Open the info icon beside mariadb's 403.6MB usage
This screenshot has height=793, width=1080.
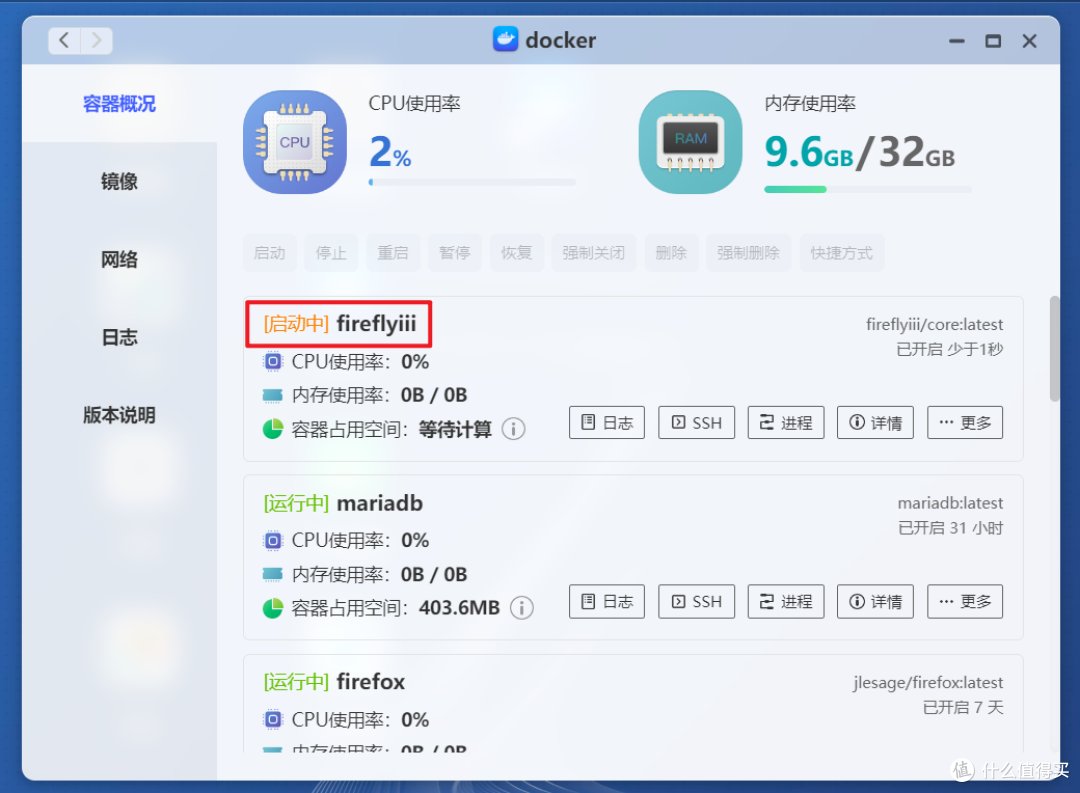pyautogui.click(x=521, y=607)
